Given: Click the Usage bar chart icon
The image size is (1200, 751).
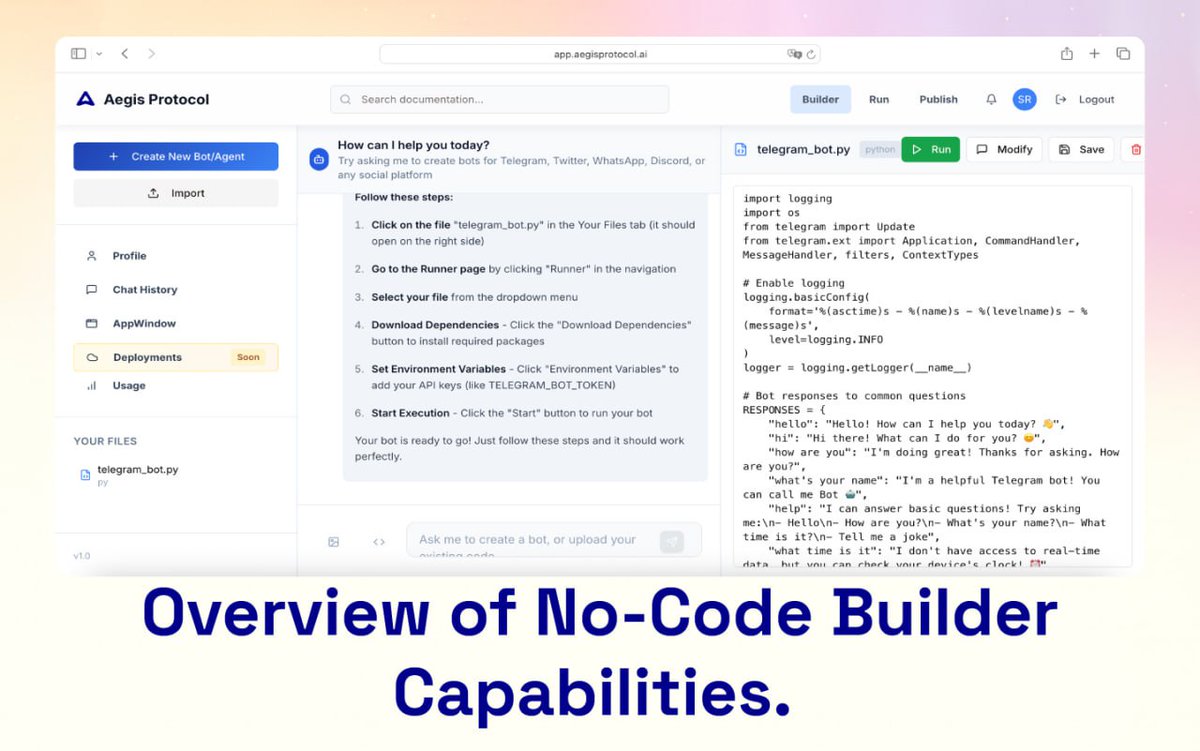Looking at the screenshot, I should click(92, 385).
